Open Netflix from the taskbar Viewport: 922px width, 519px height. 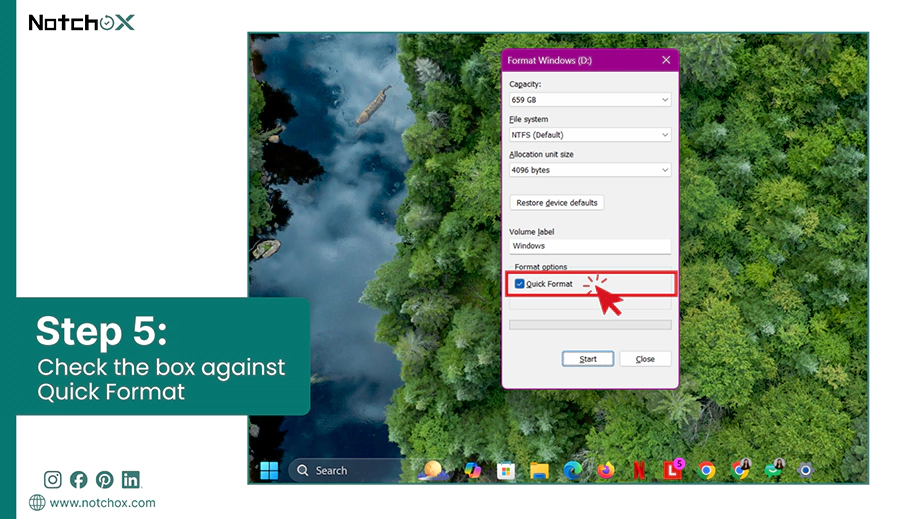(639, 470)
